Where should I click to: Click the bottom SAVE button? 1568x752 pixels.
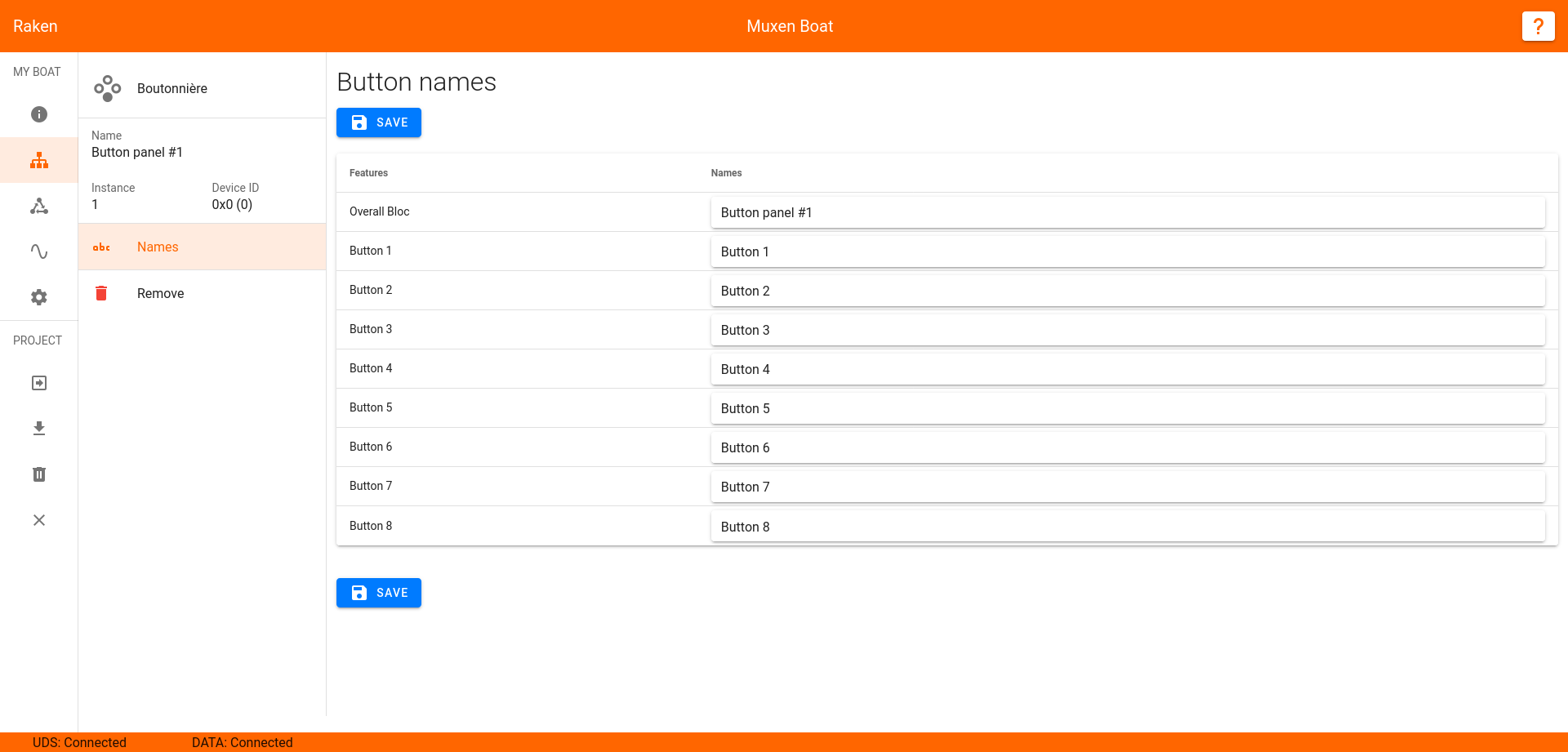click(x=379, y=593)
